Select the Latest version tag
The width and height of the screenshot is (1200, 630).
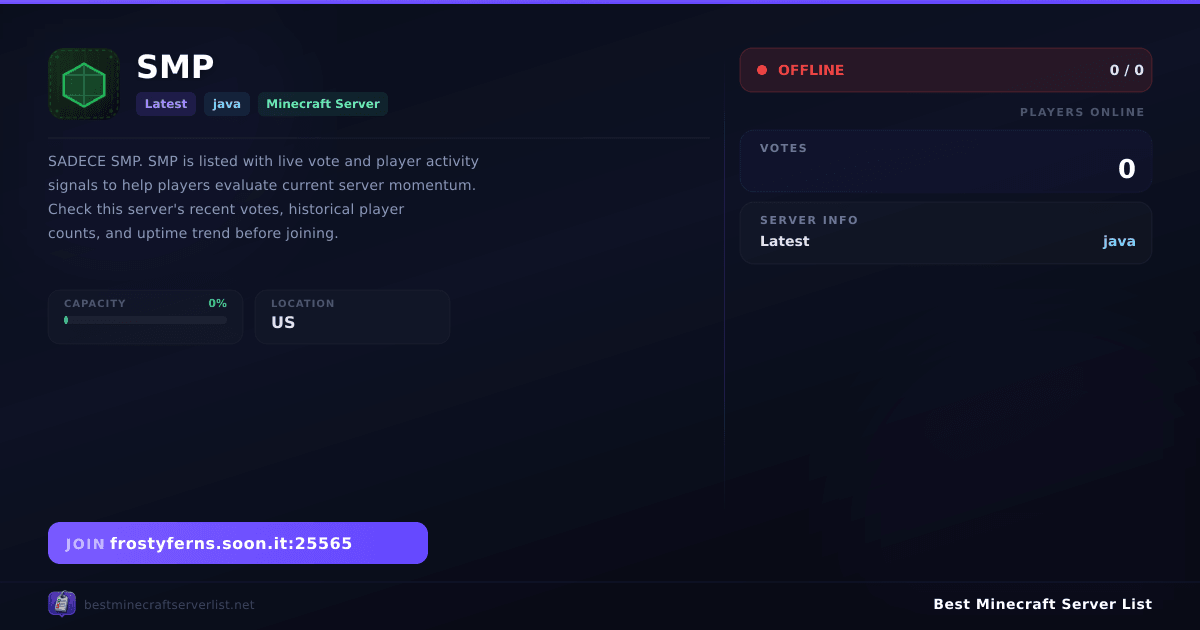166,104
